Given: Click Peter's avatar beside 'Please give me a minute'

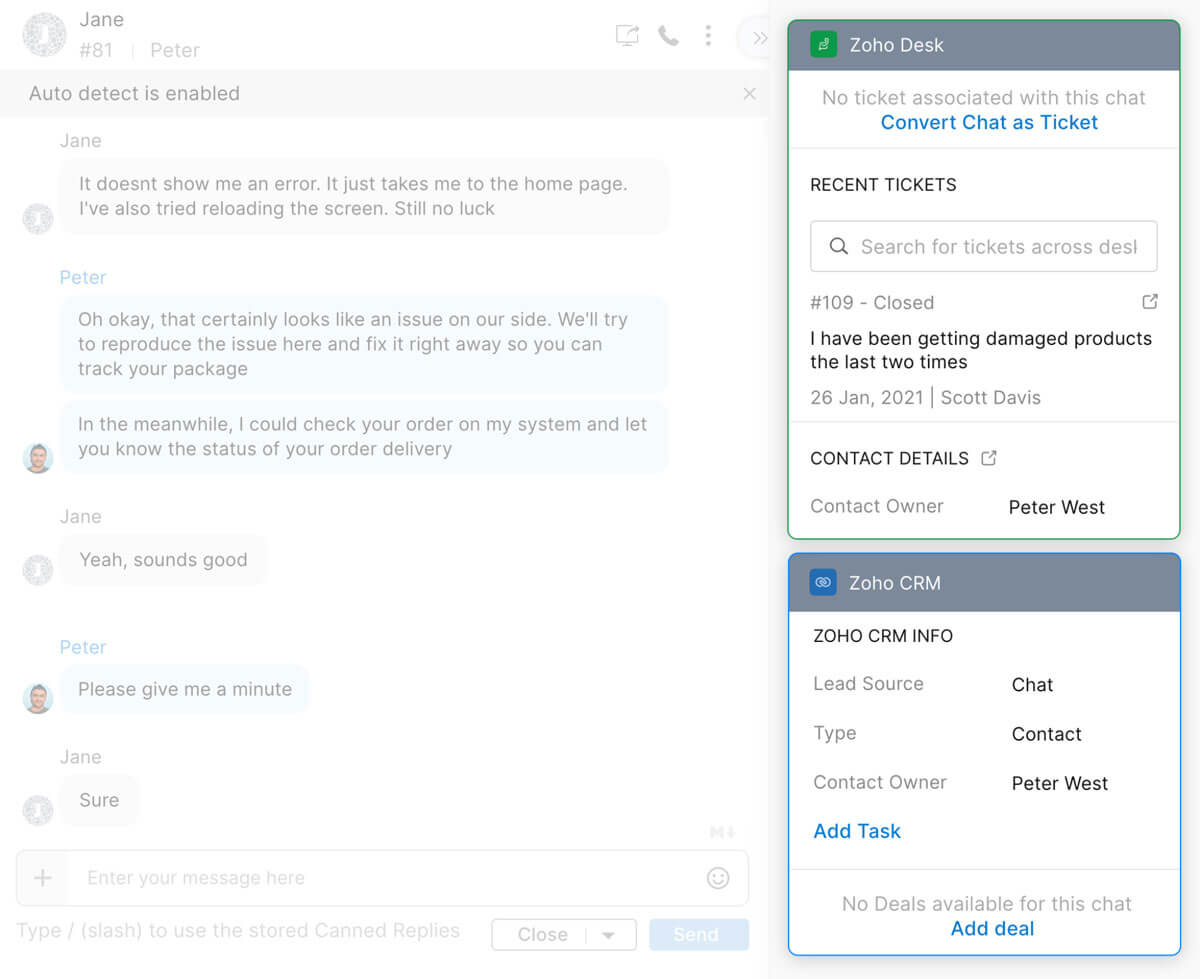Looking at the screenshot, I should point(38,698).
